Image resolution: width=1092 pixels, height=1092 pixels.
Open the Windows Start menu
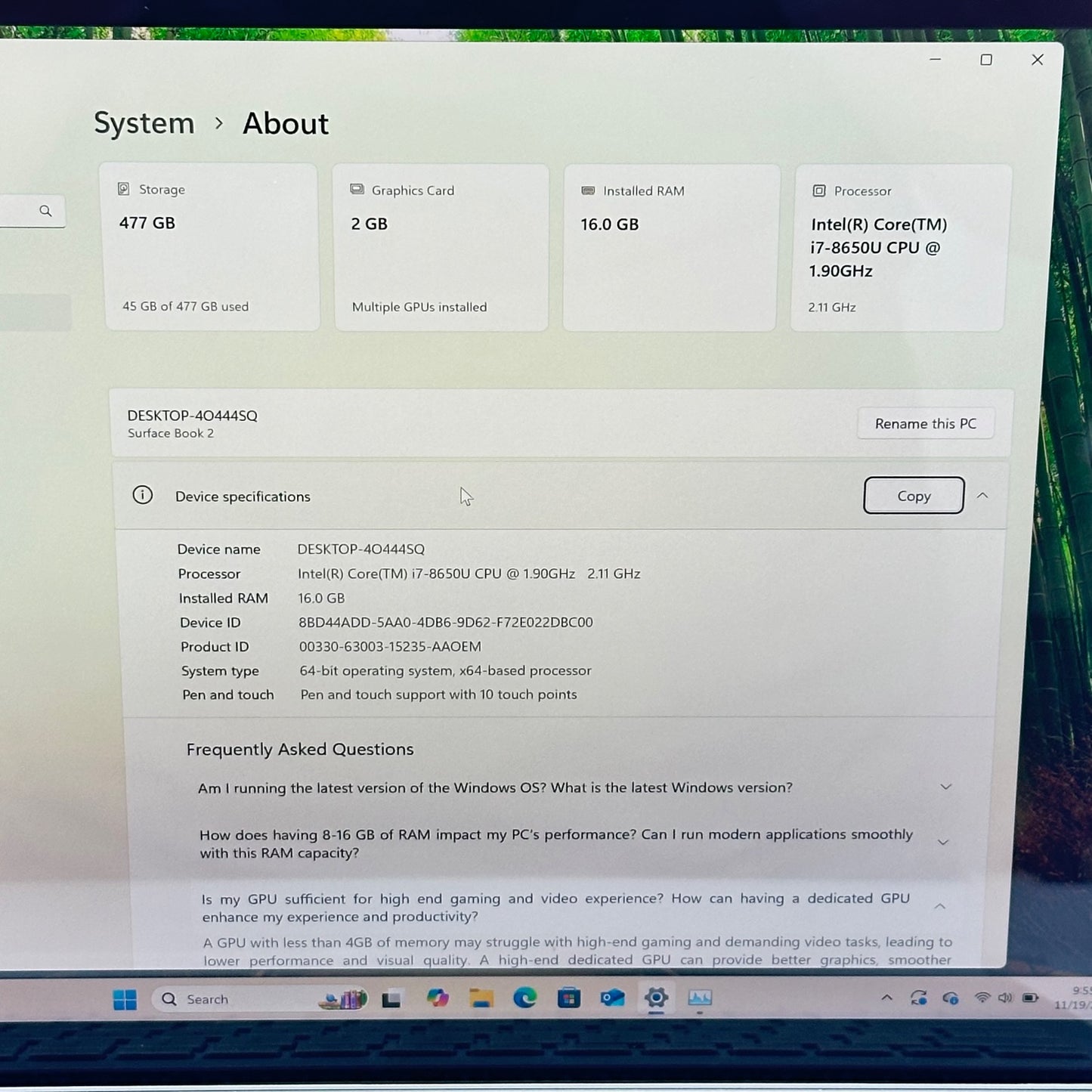pyautogui.click(x=125, y=1000)
